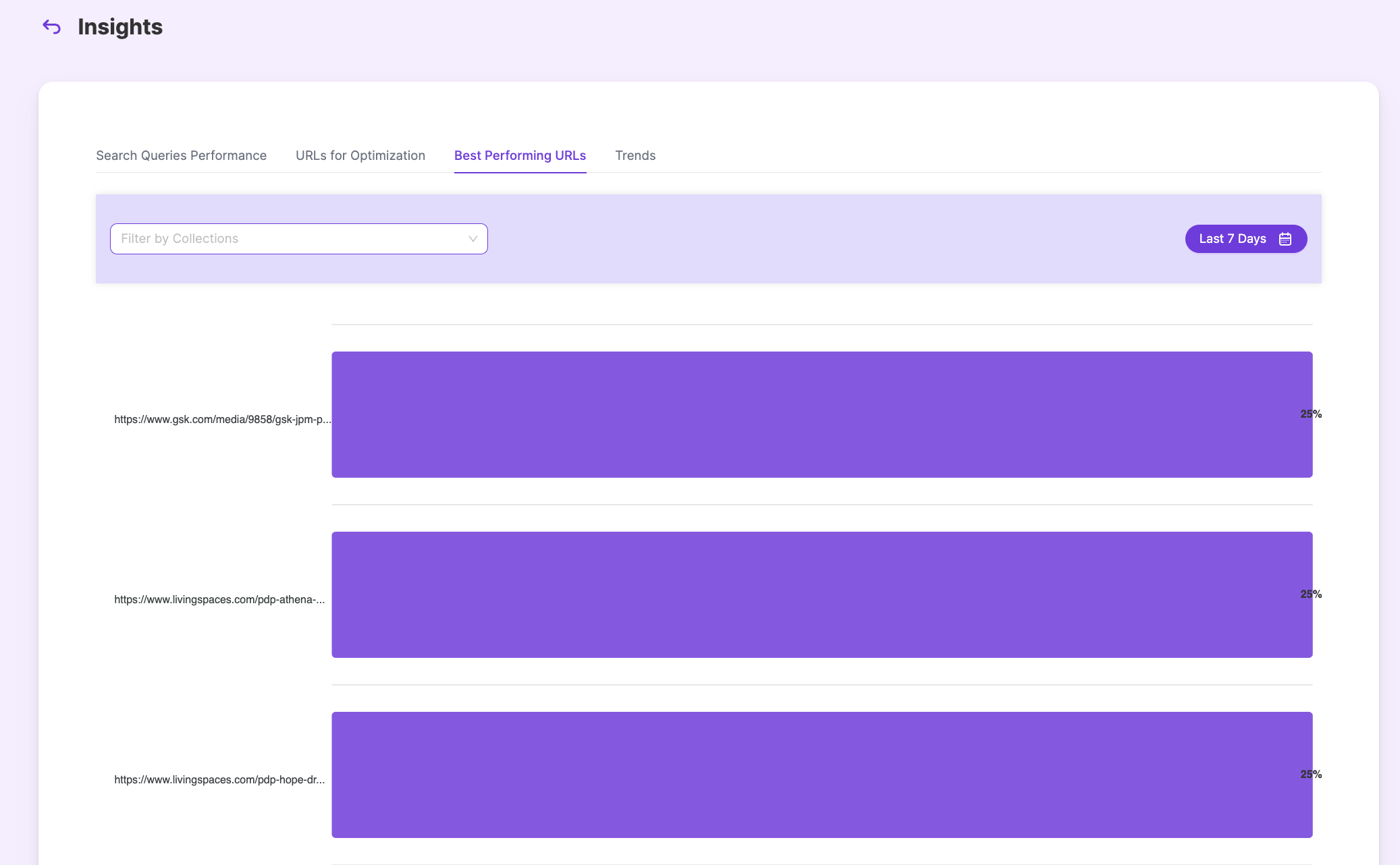Go to the Trends tab

click(635, 156)
